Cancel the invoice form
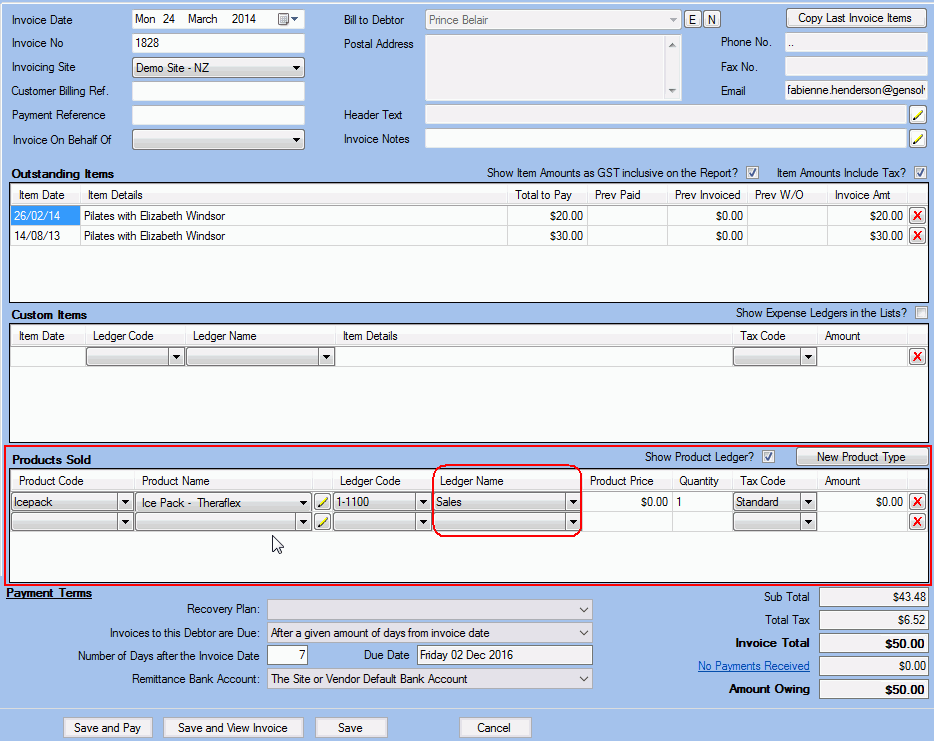The height and width of the screenshot is (741, 934). tap(494, 727)
